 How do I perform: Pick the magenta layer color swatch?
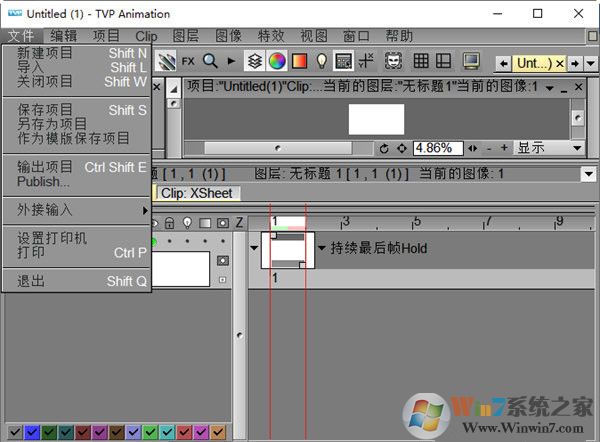click(x=201, y=432)
